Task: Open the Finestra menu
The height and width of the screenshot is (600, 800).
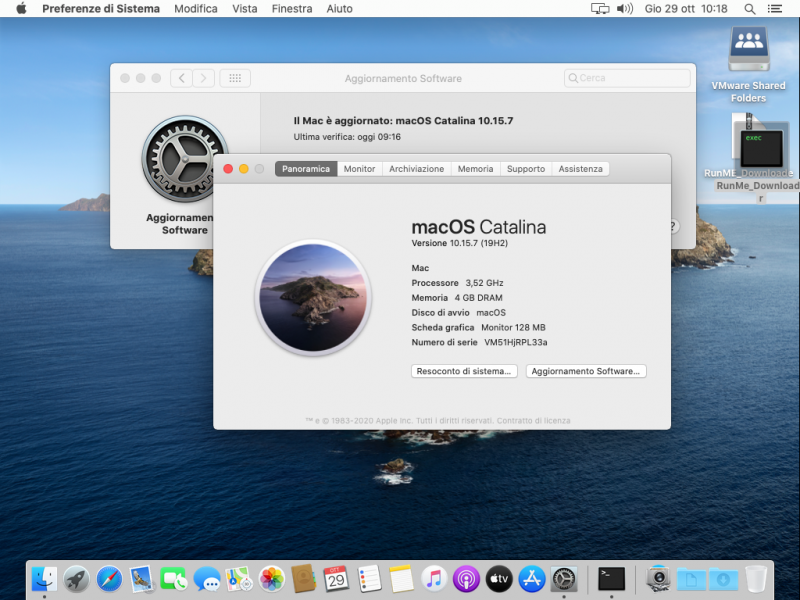Action: [x=292, y=9]
